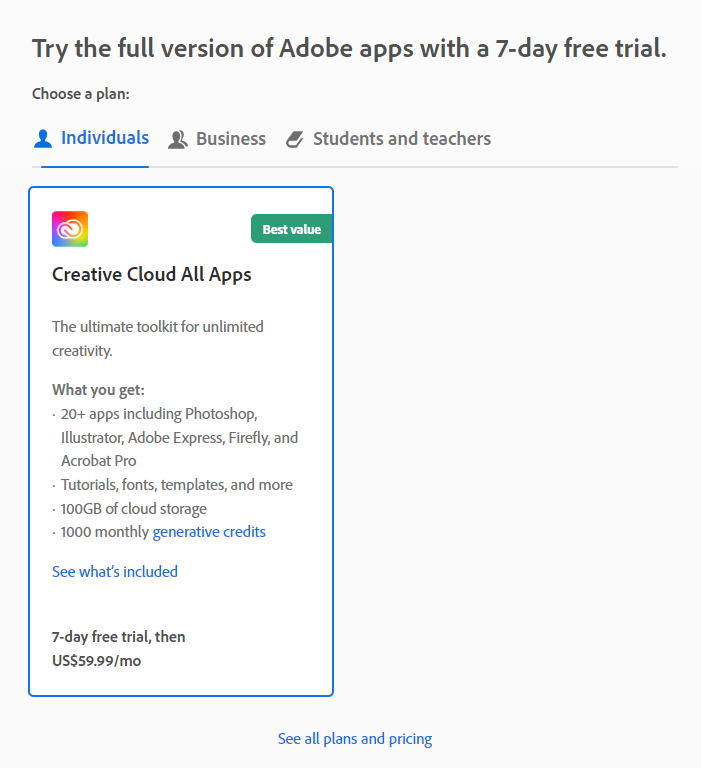
Task: Click the "100GB of cloud storage" bullet
Action: (x=134, y=508)
